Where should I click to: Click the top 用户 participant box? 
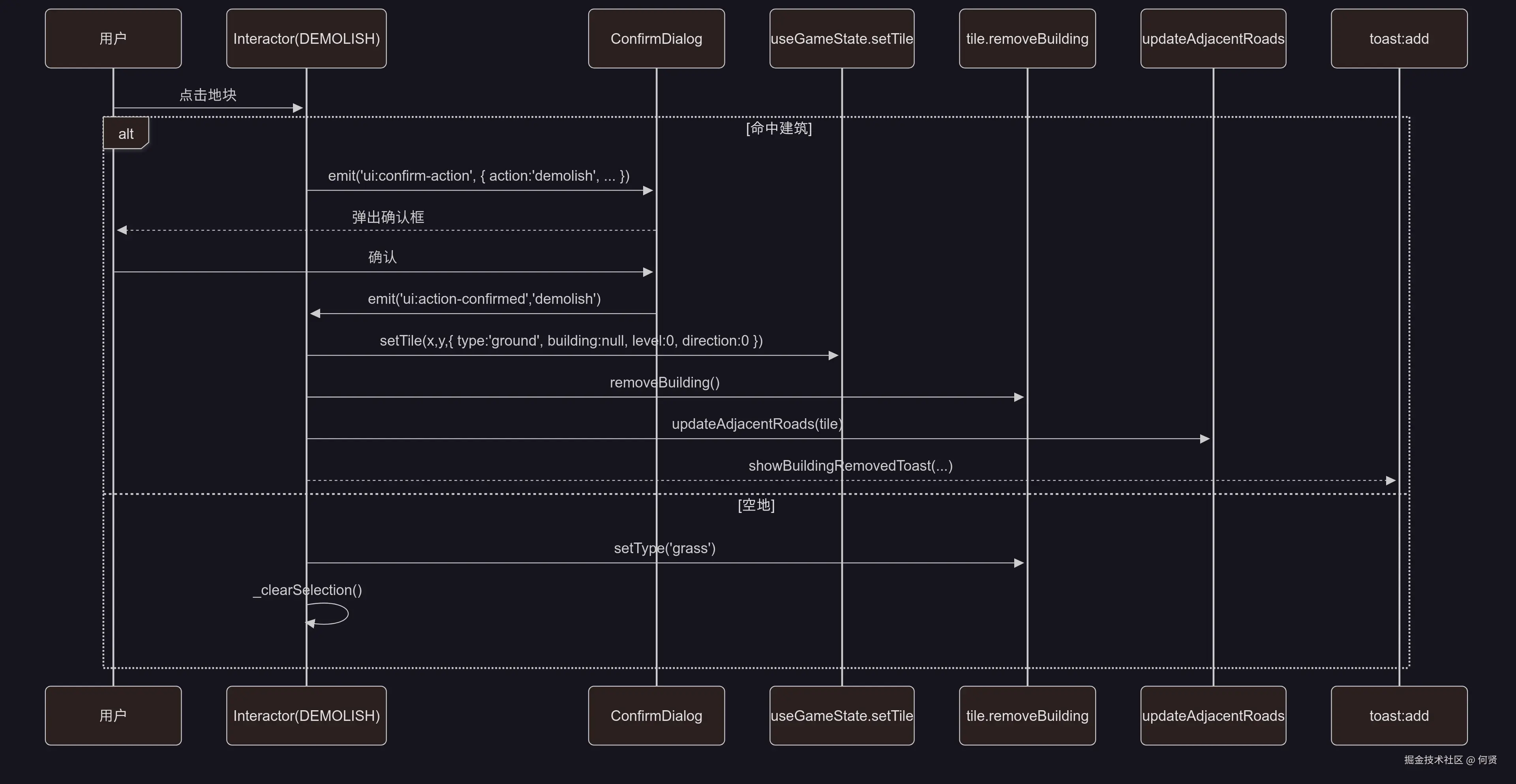[113, 39]
